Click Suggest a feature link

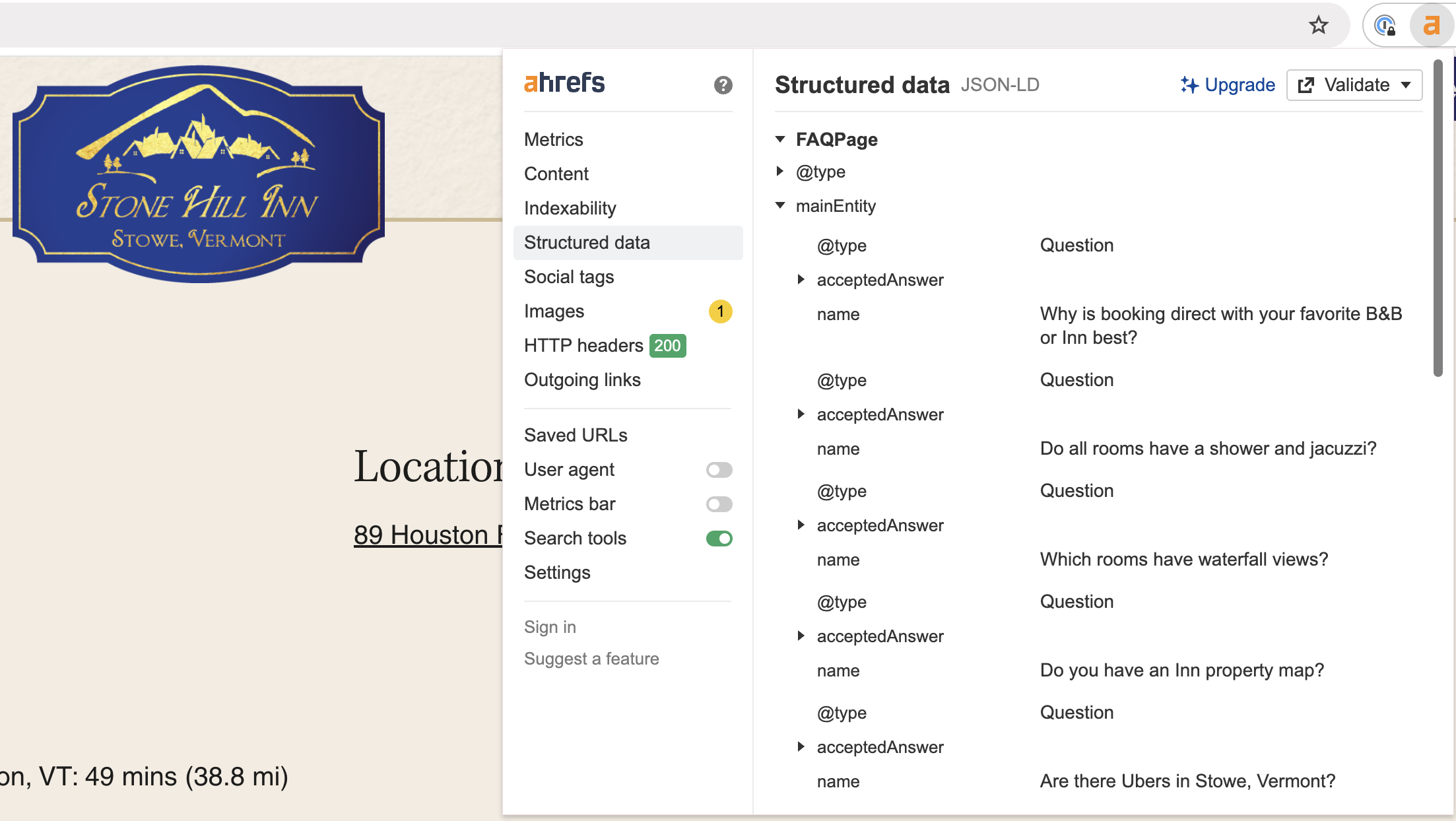point(591,659)
